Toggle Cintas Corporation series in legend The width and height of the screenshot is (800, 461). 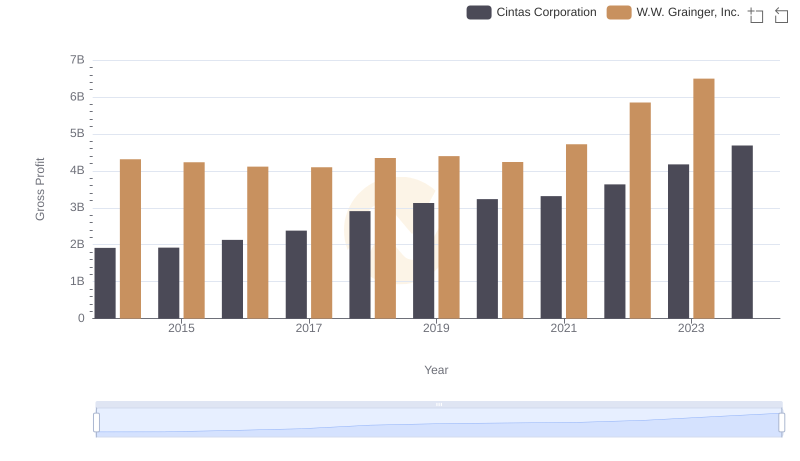531,12
